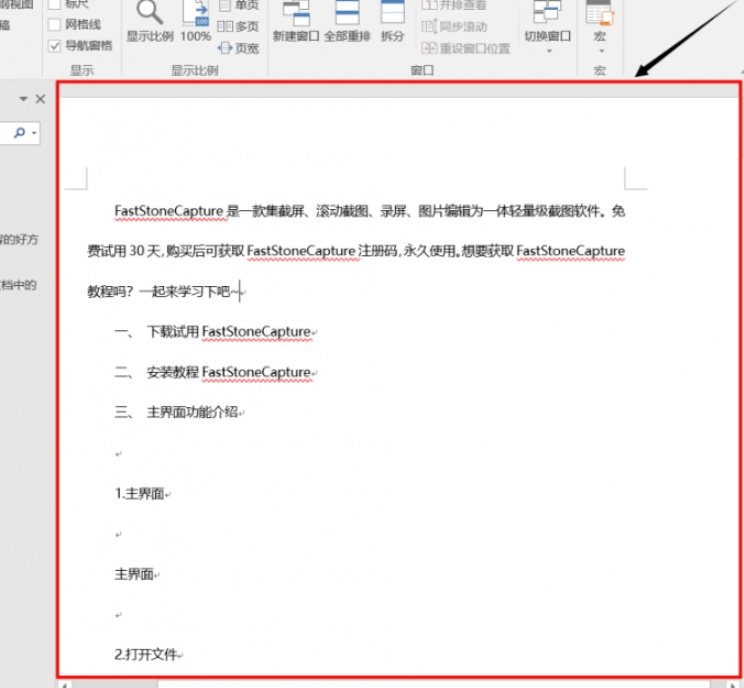Image resolution: width=744 pixels, height=688 pixels.
Task: Arrange windows with 全部重排
Action: click(347, 21)
